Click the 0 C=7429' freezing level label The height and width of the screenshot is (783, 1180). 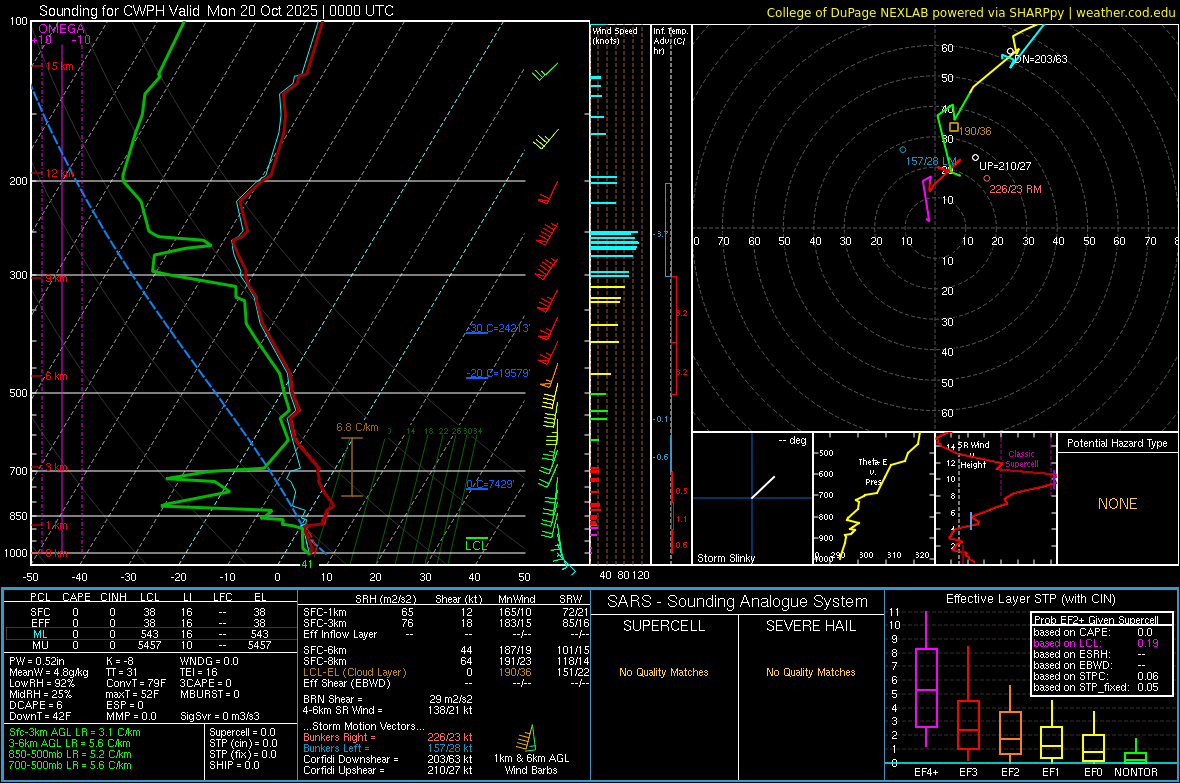tap(490, 484)
